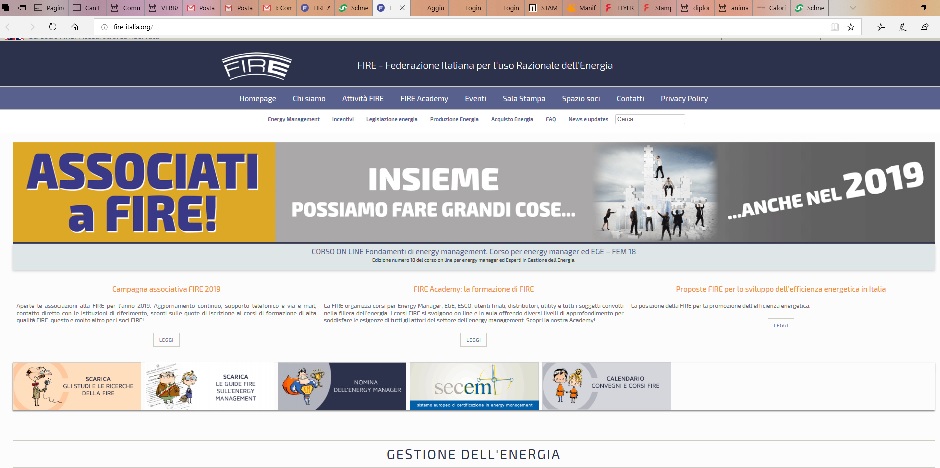Open Scarica gli studi e ricerche tile
This screenshot has width=940, height=468.
77,386
